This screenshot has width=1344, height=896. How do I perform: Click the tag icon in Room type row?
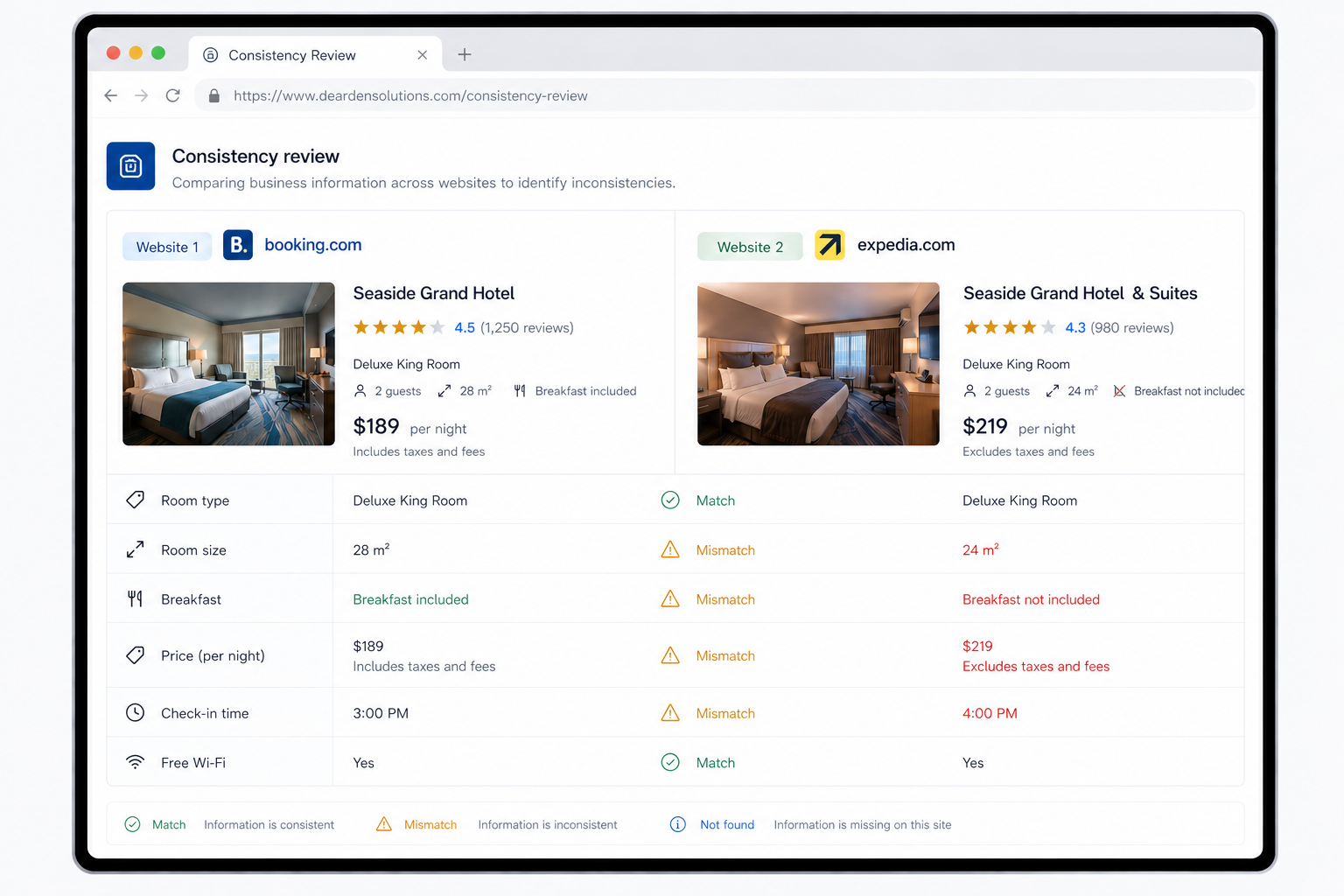tap(135, 500)
